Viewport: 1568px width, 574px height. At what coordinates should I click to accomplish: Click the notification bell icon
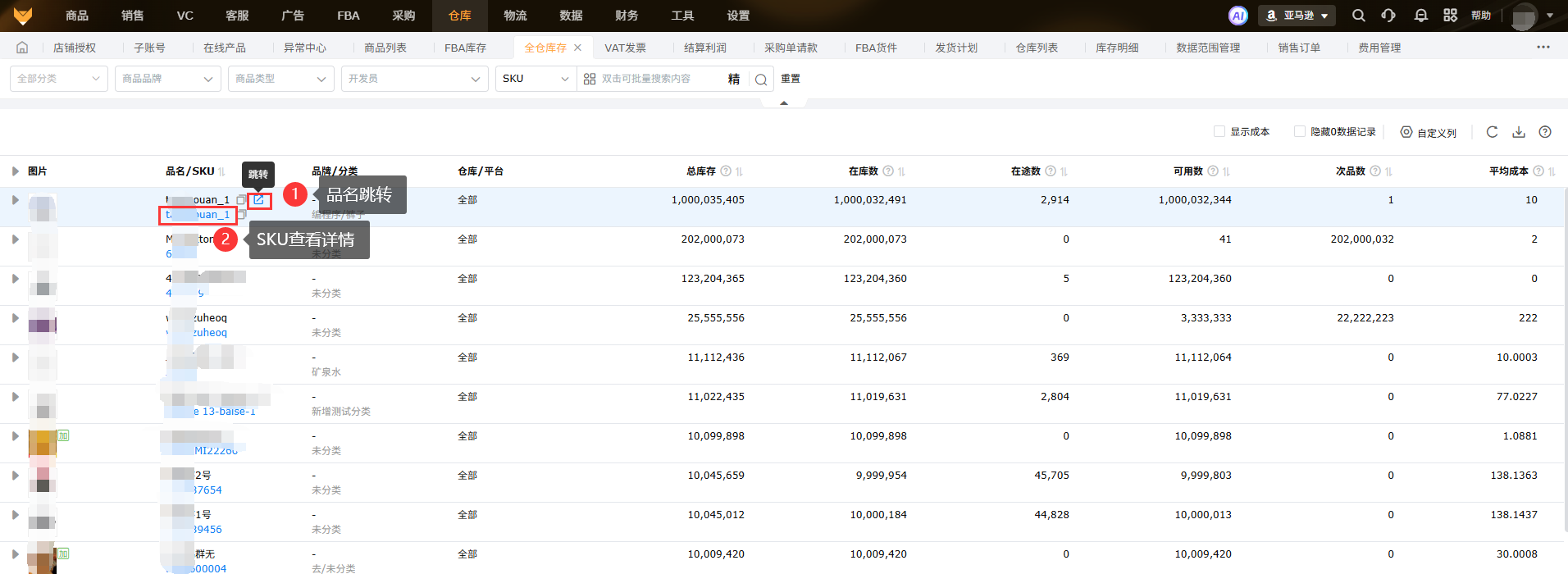[x=1420, y=16]
